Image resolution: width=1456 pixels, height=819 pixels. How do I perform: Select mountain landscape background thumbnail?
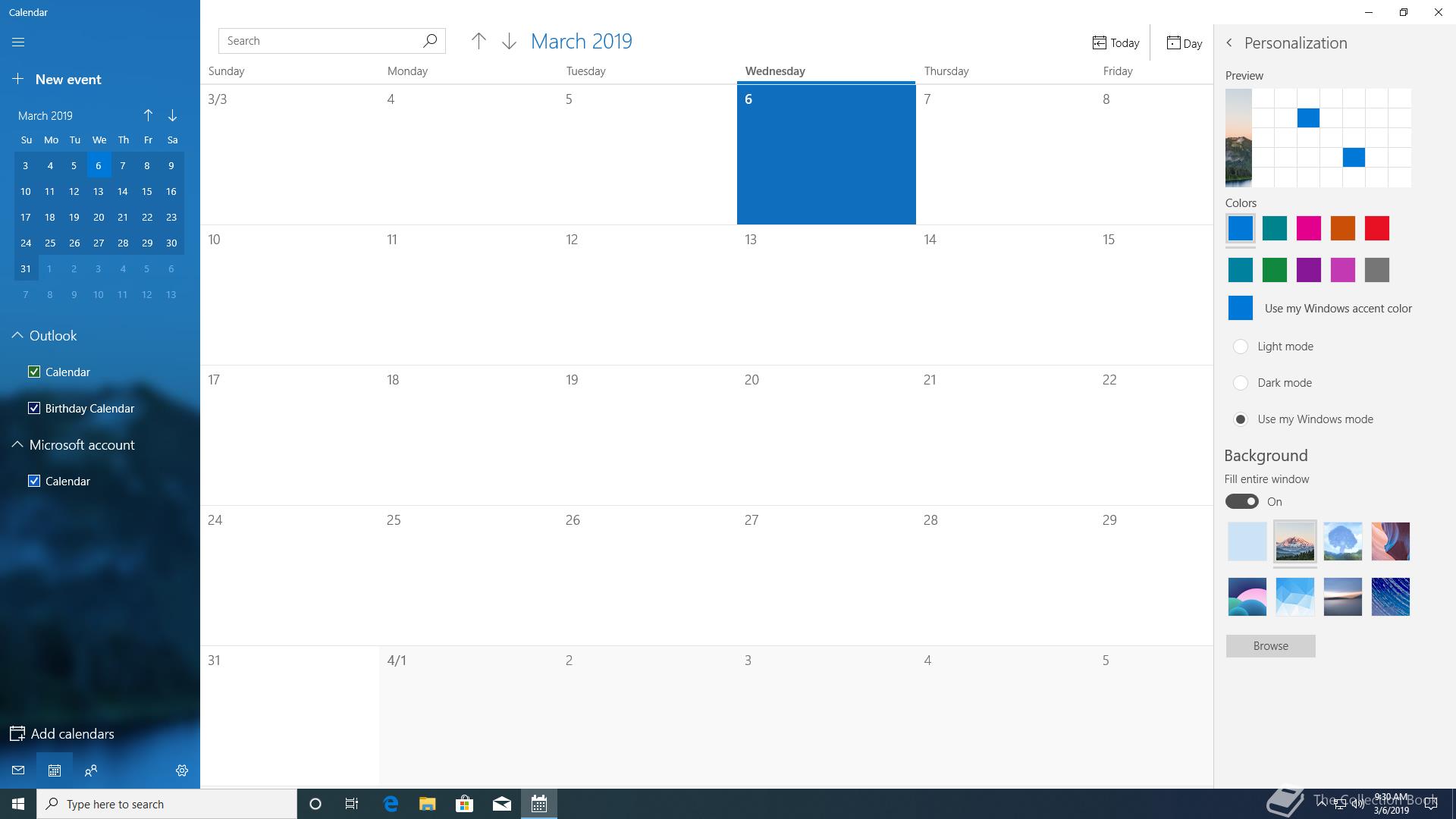click(x=1295, y=541)
